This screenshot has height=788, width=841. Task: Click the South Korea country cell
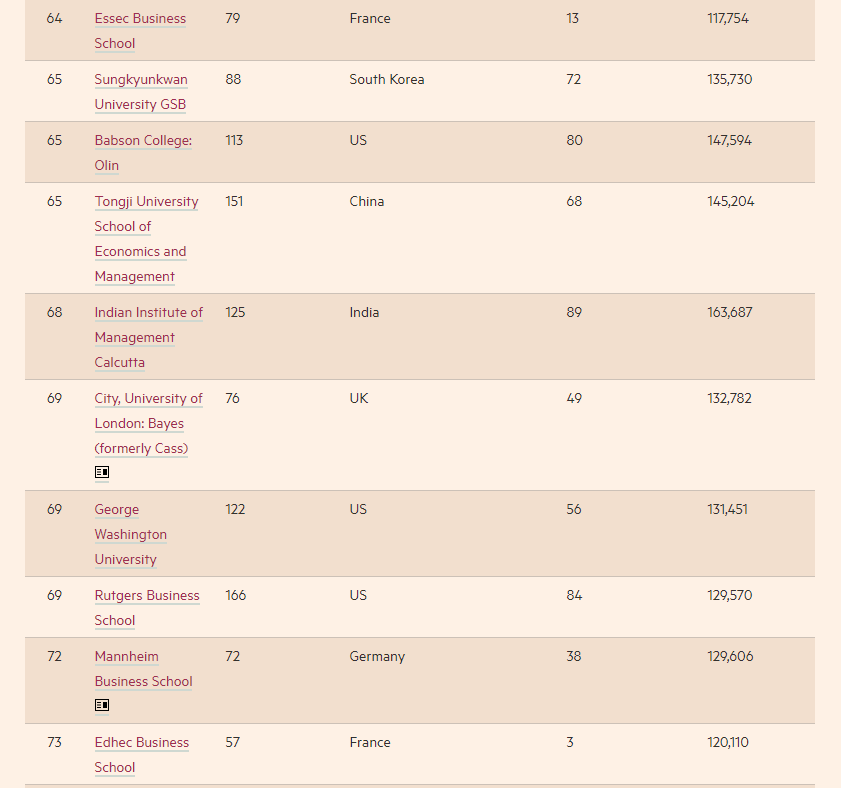(x=387, y=80)
